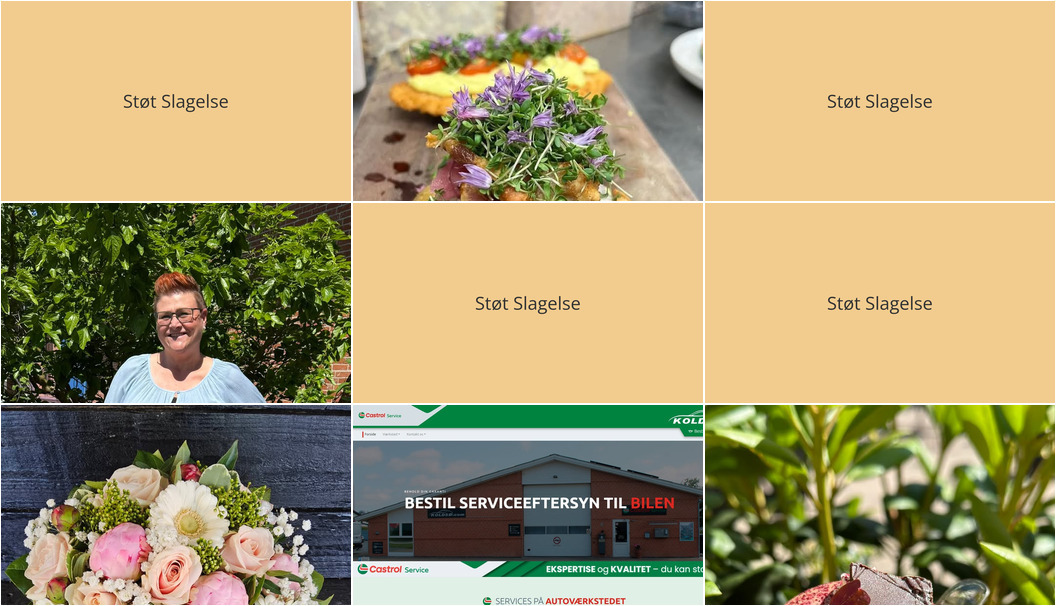
Task: Open the Støt Slagelse tile between sandwich and garage
Action: [x=528, y=303]
